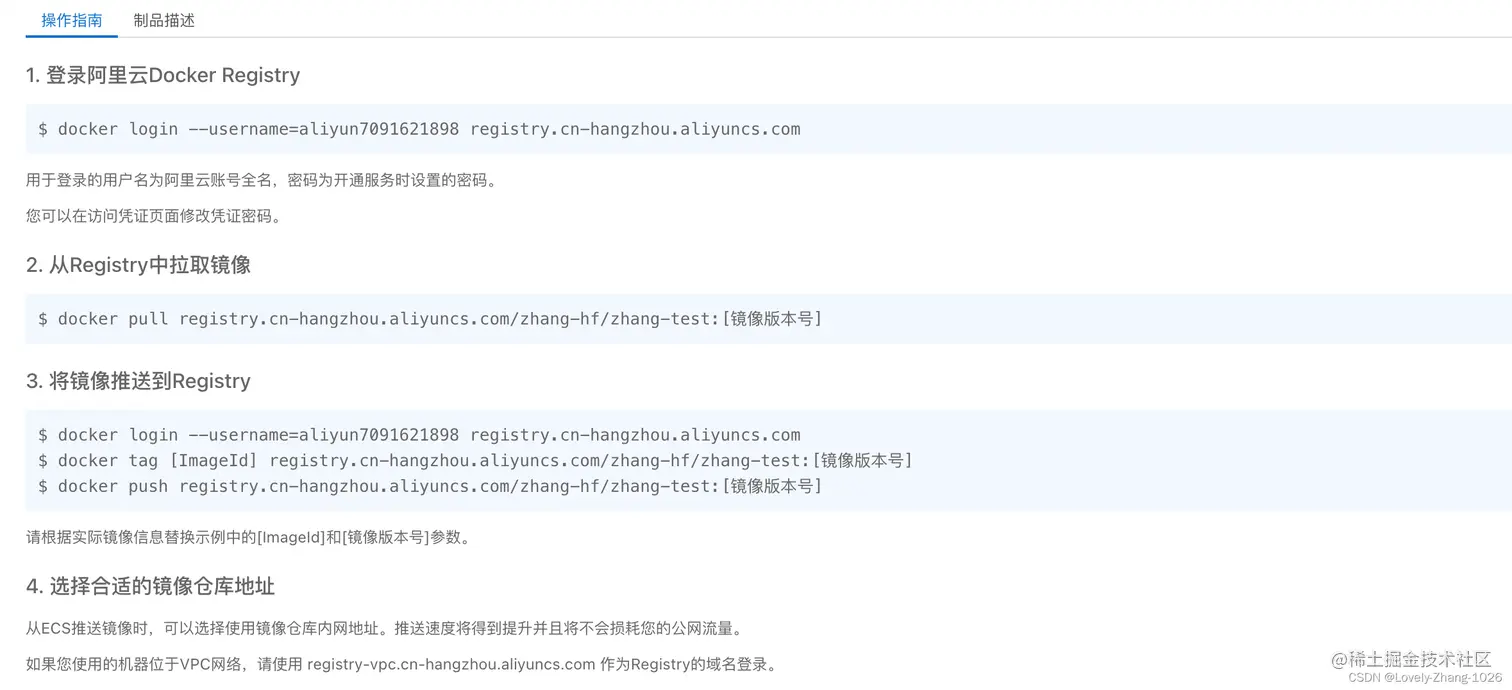Open the 制品描述 tab
1512x690 pixels.
point(164,20)
